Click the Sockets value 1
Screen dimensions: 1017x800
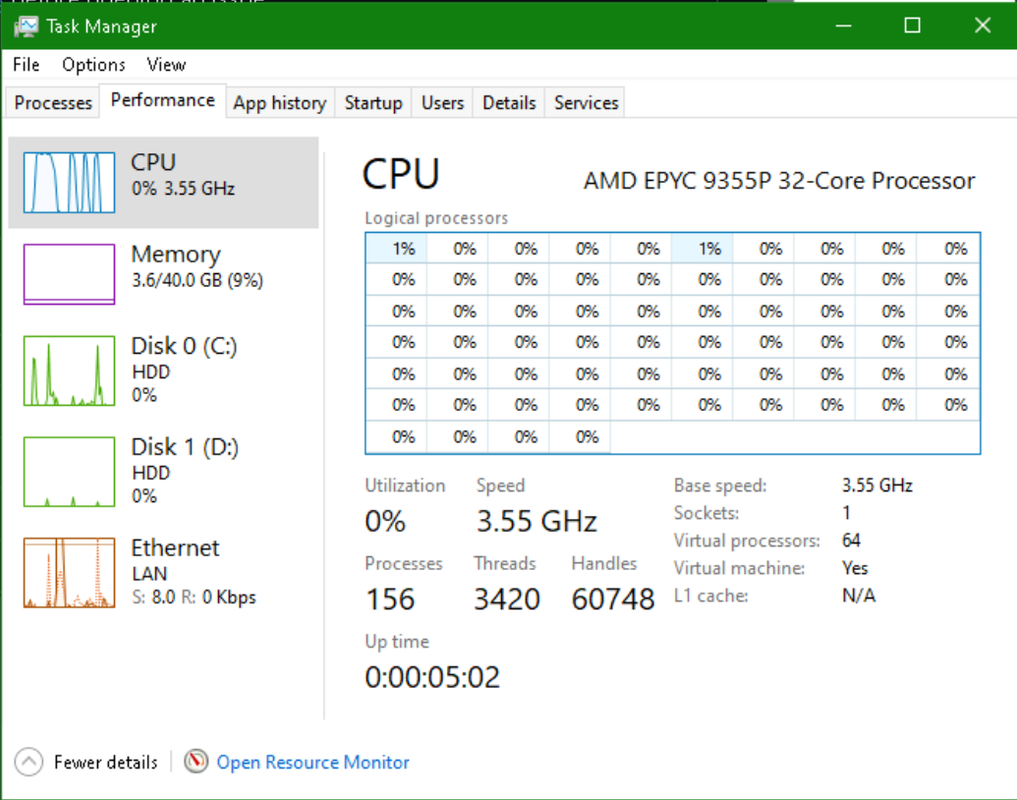click(846, 513)
